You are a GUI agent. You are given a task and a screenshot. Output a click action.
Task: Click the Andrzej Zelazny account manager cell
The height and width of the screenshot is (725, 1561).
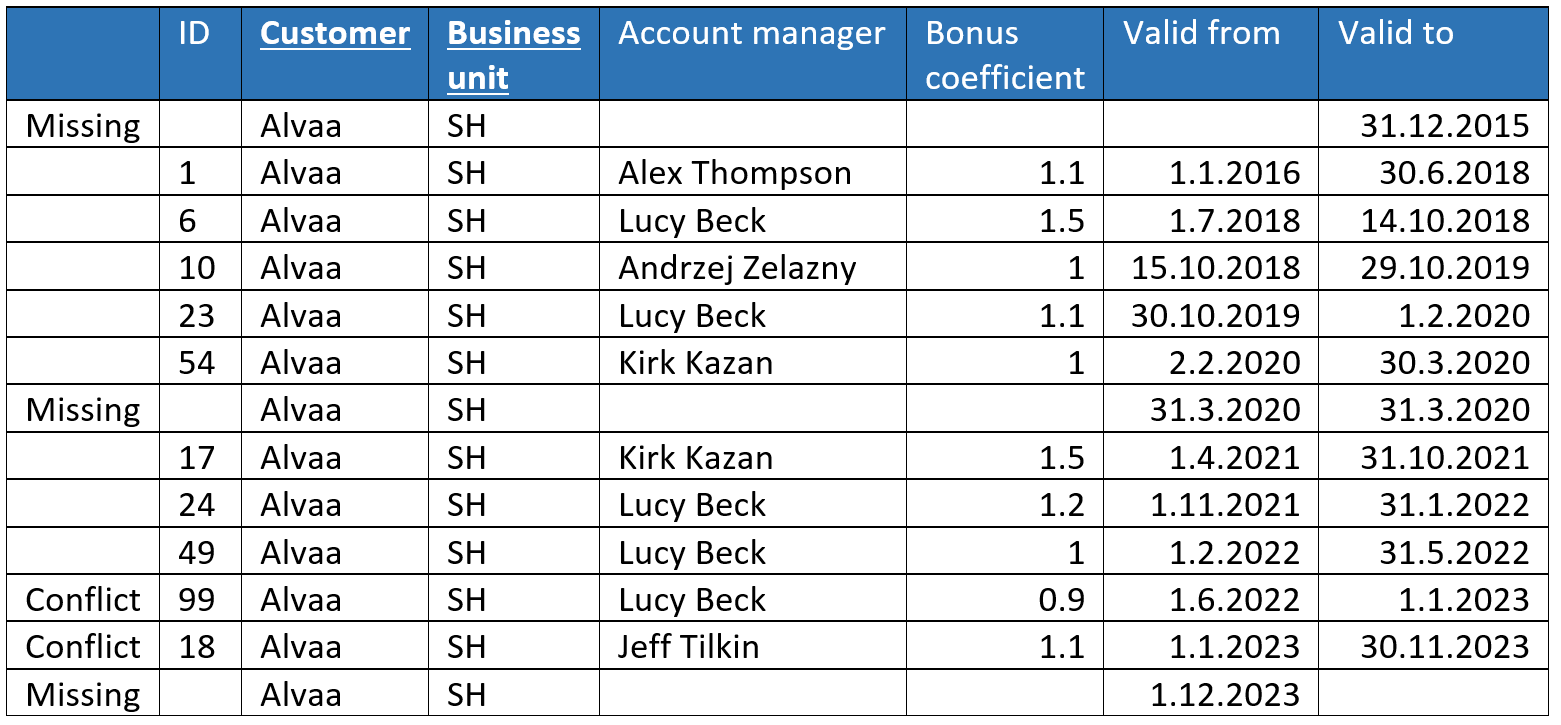click(x=737, y=268)
